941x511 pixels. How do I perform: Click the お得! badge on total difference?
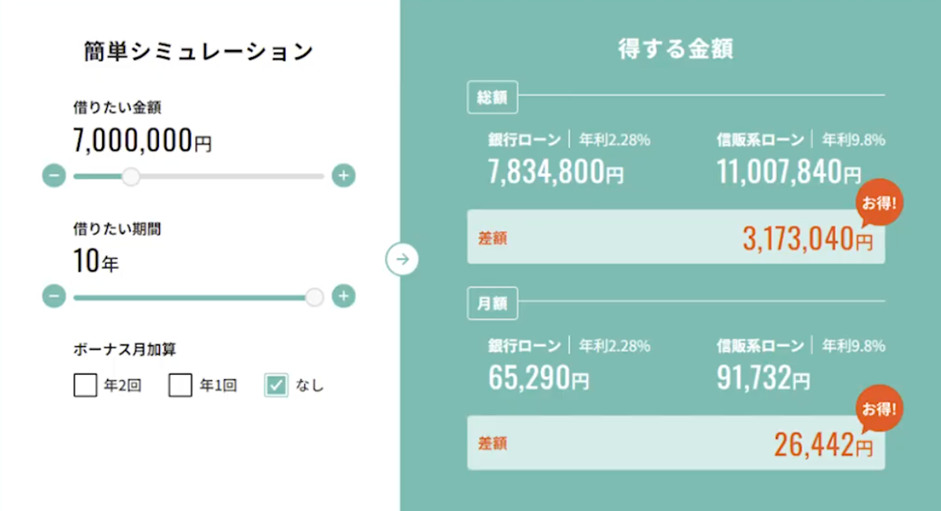point(879,203)
